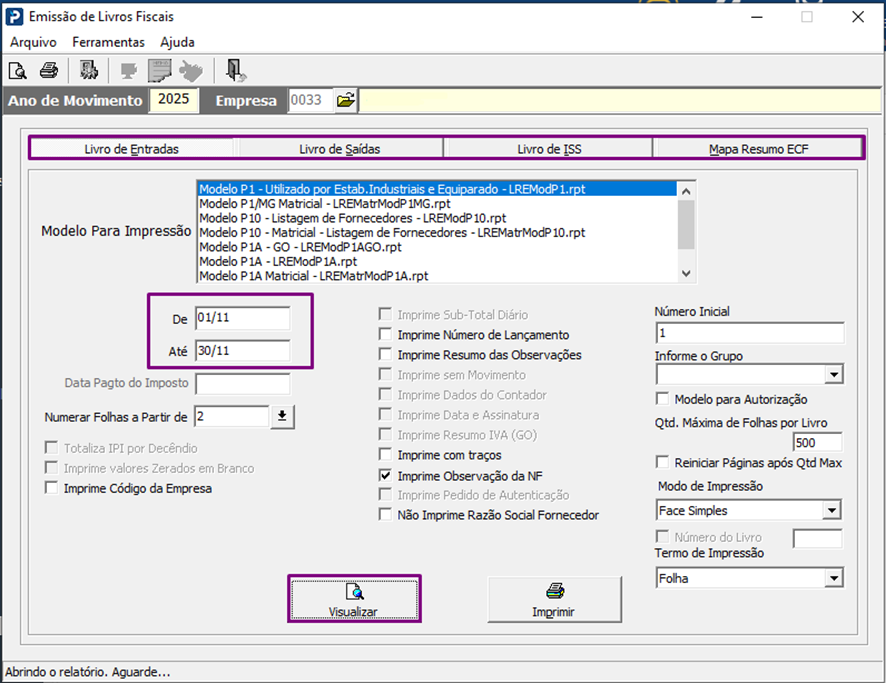
Task: Check Imprime com traços
Action: (x=385, y=454)
